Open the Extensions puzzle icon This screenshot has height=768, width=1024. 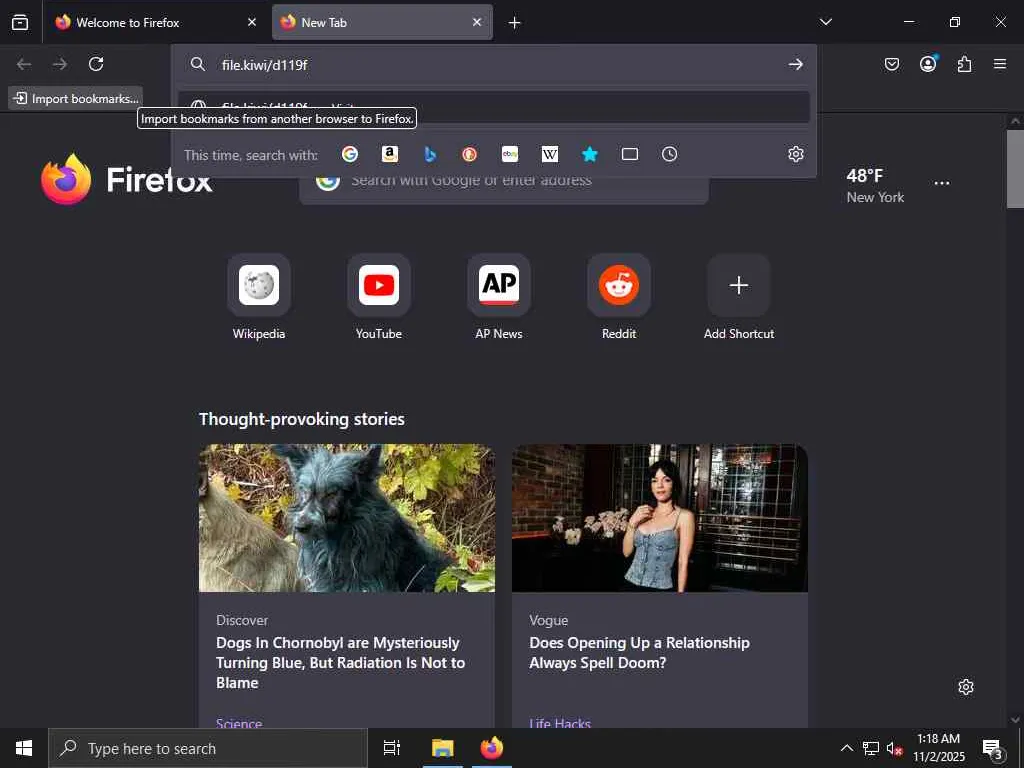[x=964, y=64]
